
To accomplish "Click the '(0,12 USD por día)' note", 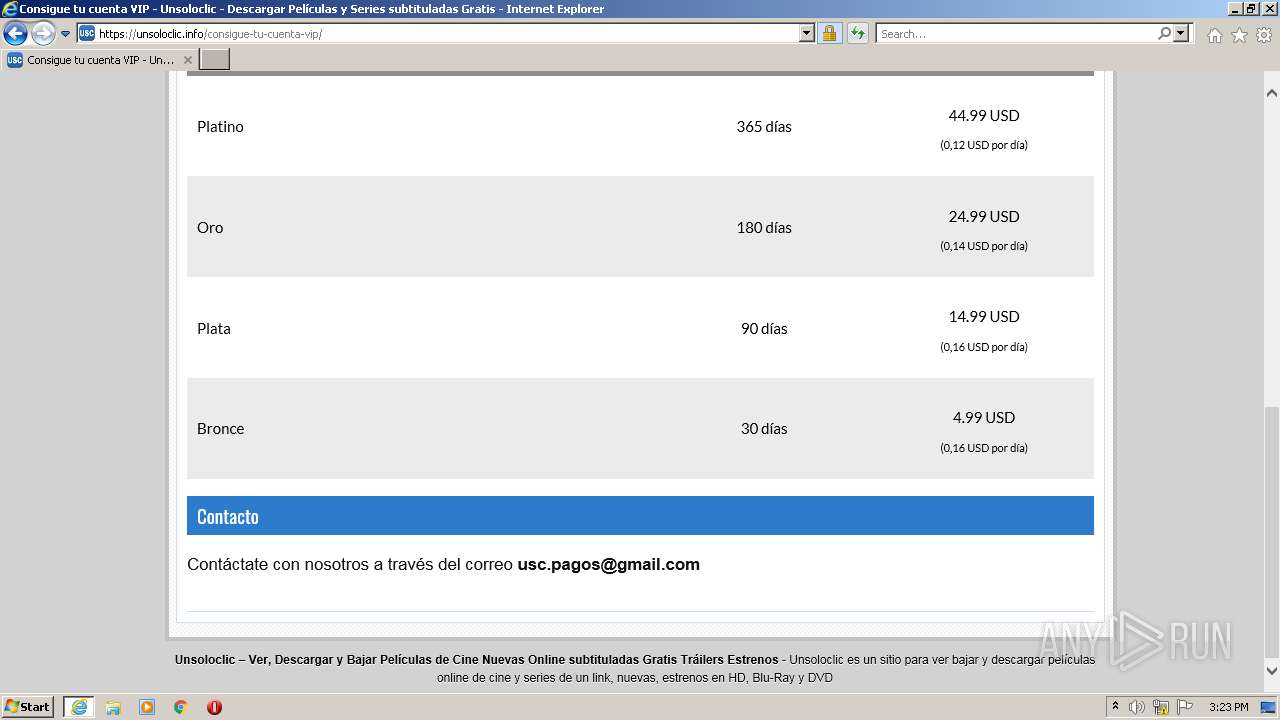I will click(984, 145).
